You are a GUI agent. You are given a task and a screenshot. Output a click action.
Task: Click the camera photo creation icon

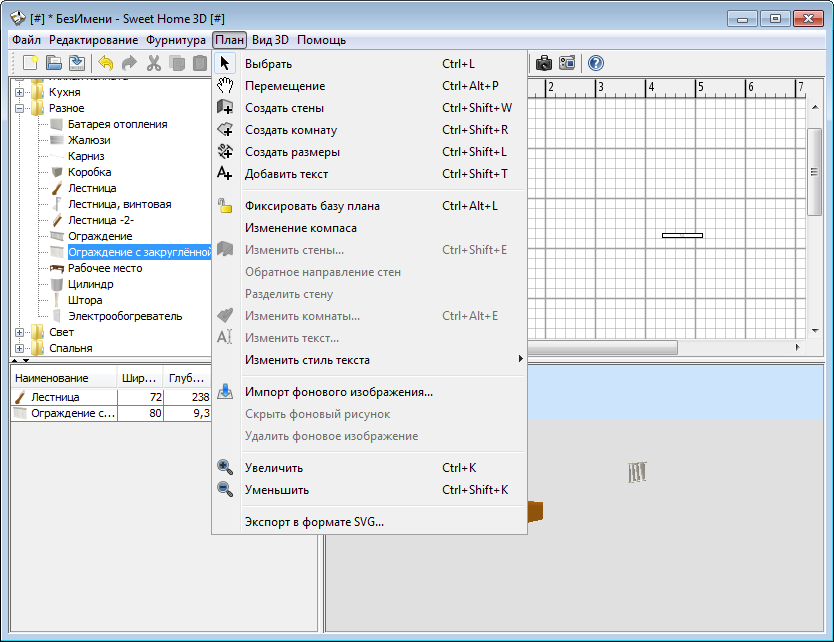[544, 63]
